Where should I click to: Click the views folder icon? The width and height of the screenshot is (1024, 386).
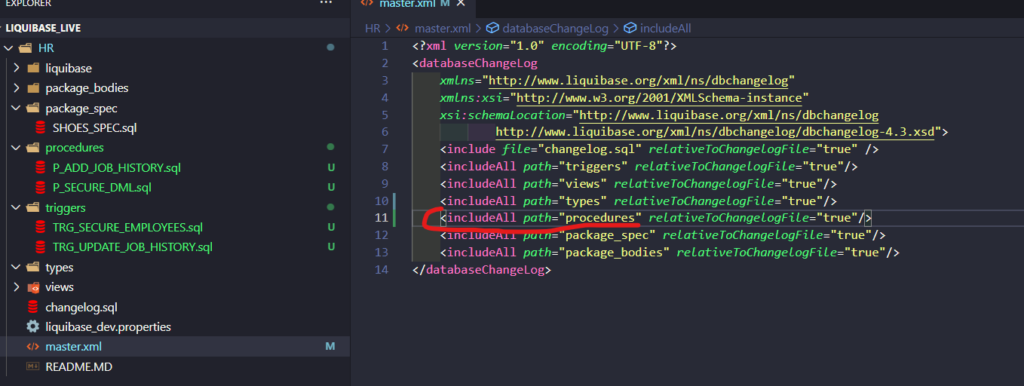[x=33, y=287]
